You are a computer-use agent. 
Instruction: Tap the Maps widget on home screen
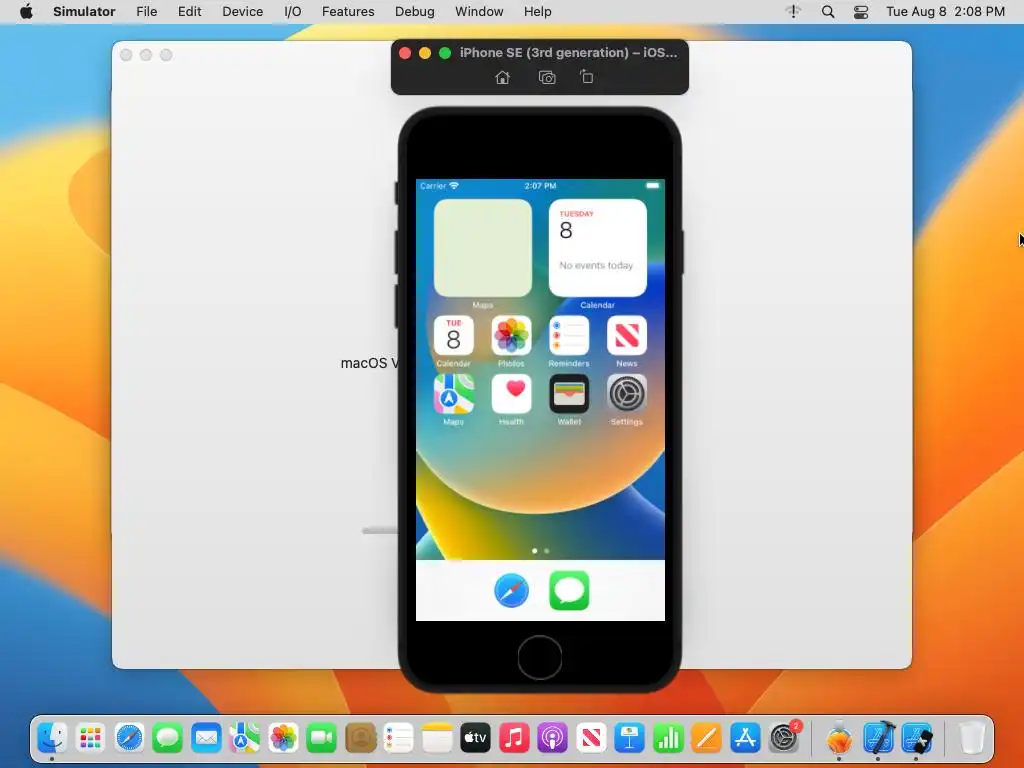(x=483, y=248)
